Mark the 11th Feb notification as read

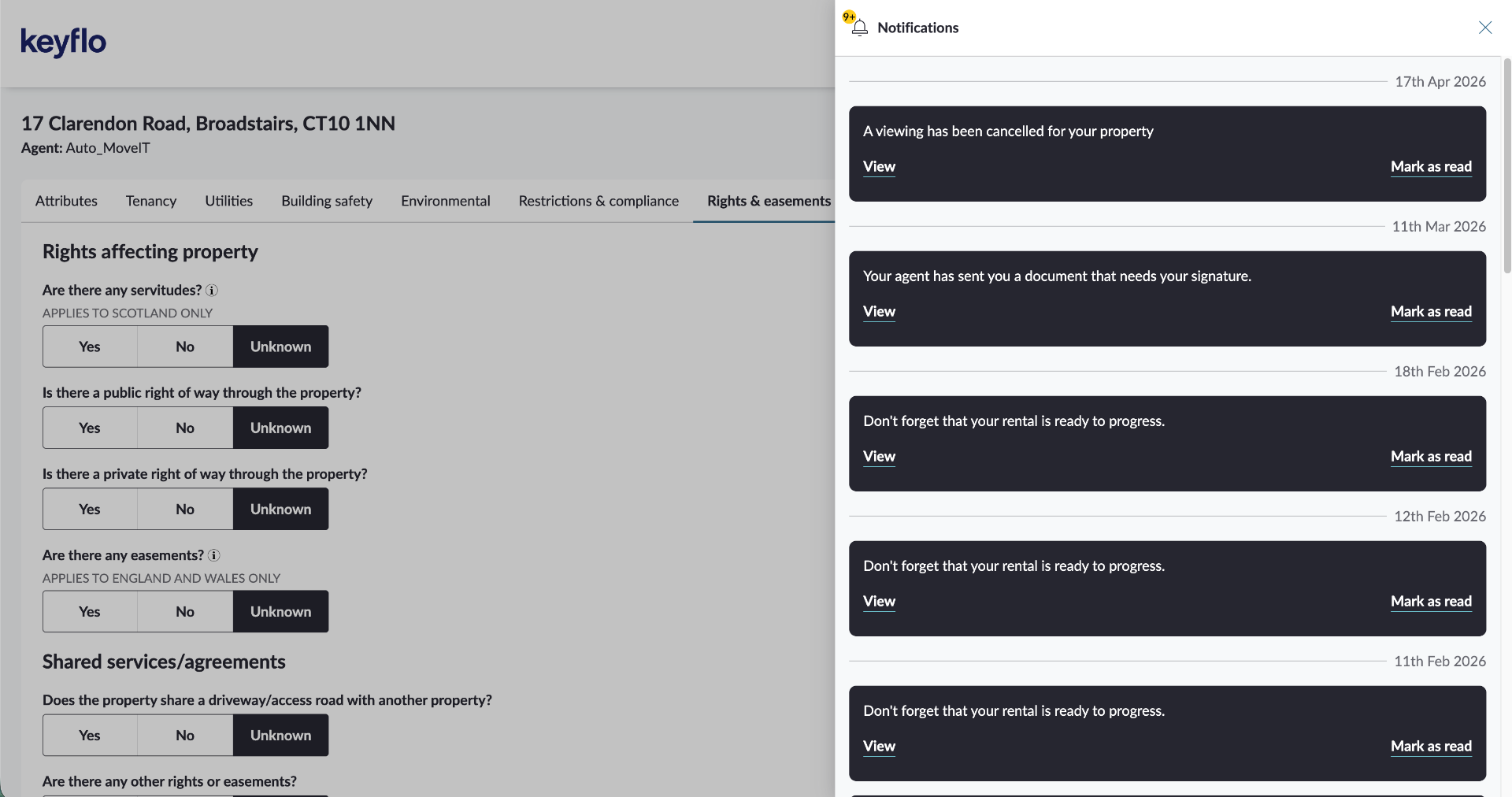click(1431, 747)
